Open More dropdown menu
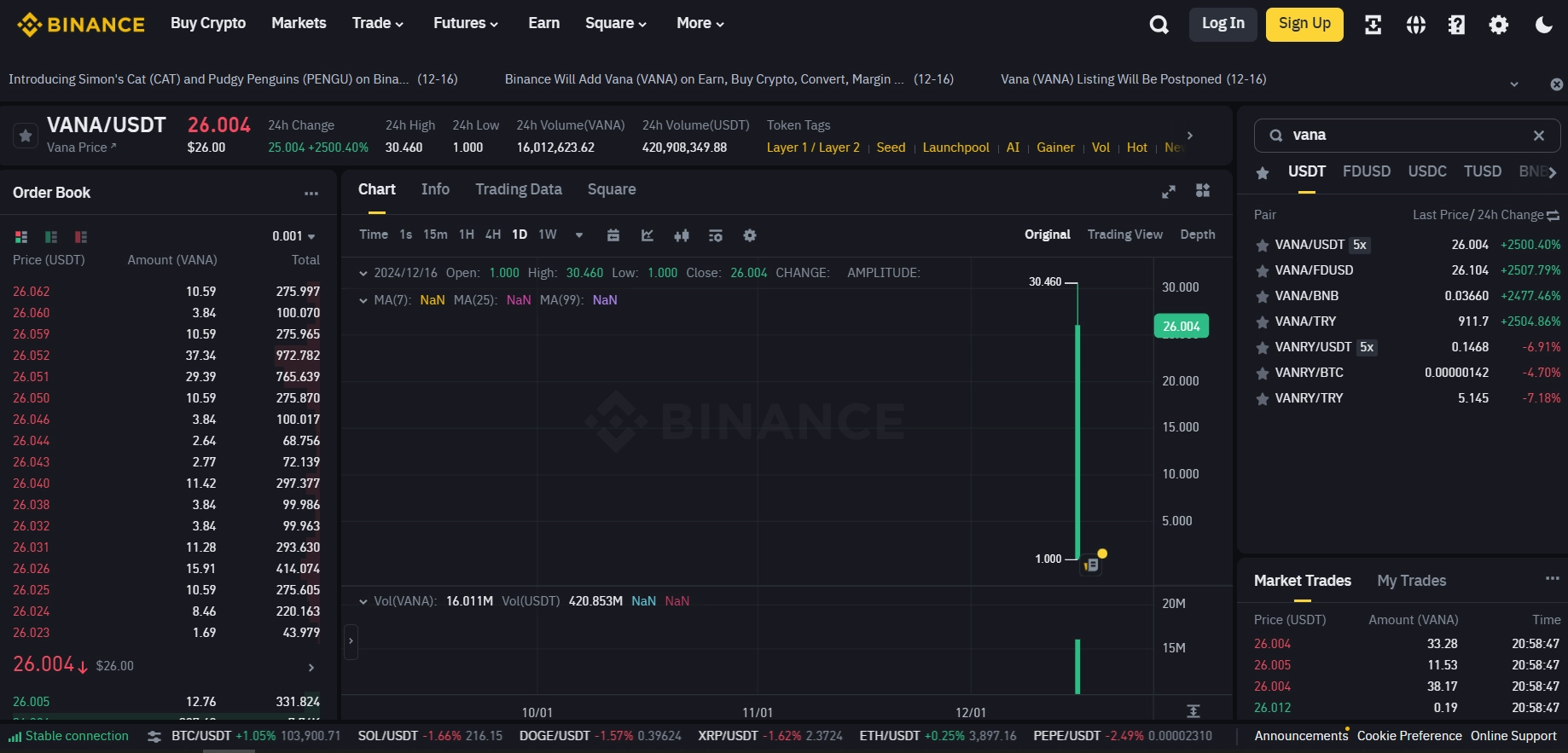The height and width of the screenshot is (753, 1568). [700, 23]
